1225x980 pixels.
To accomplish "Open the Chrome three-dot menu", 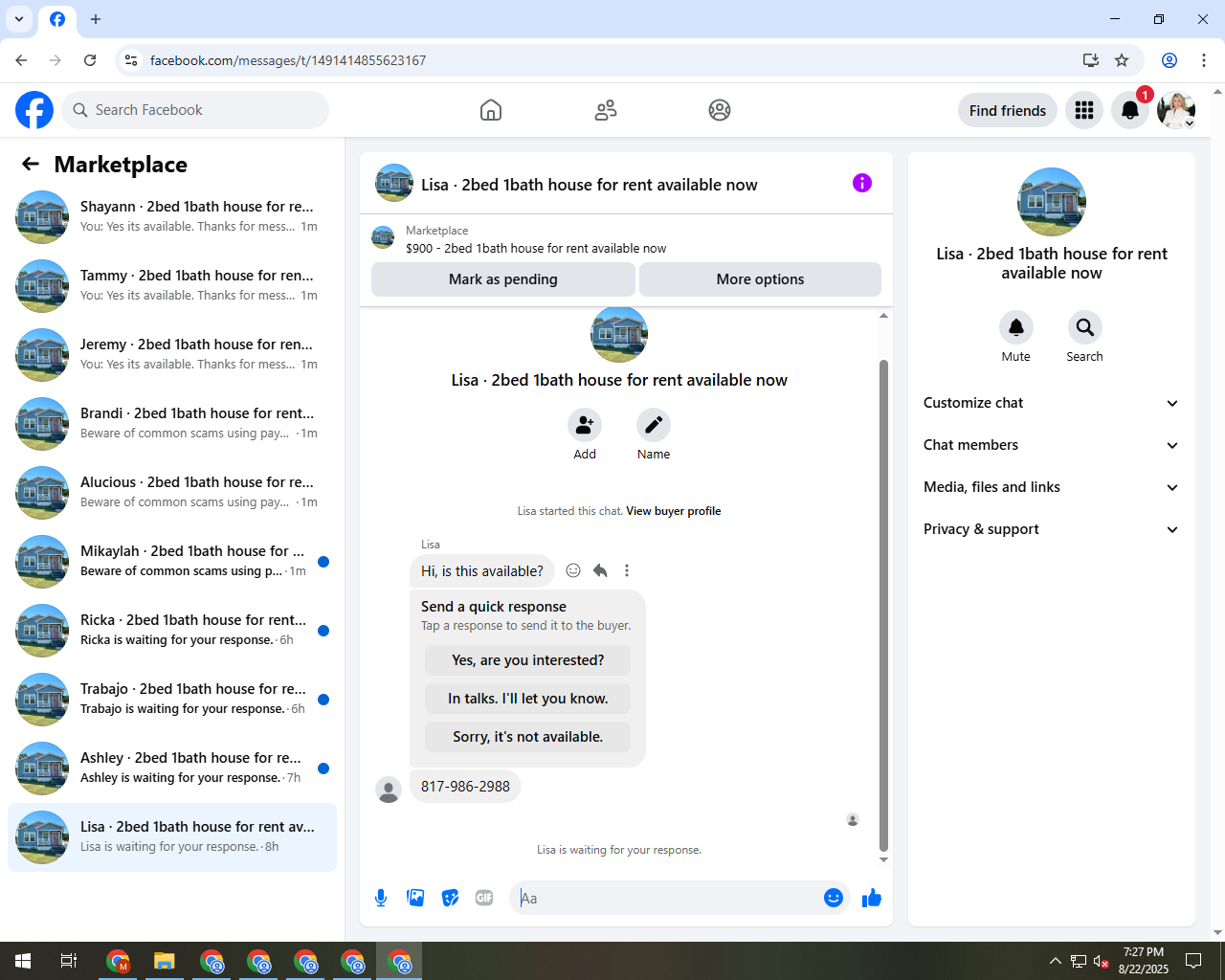I will (1204, 60).
